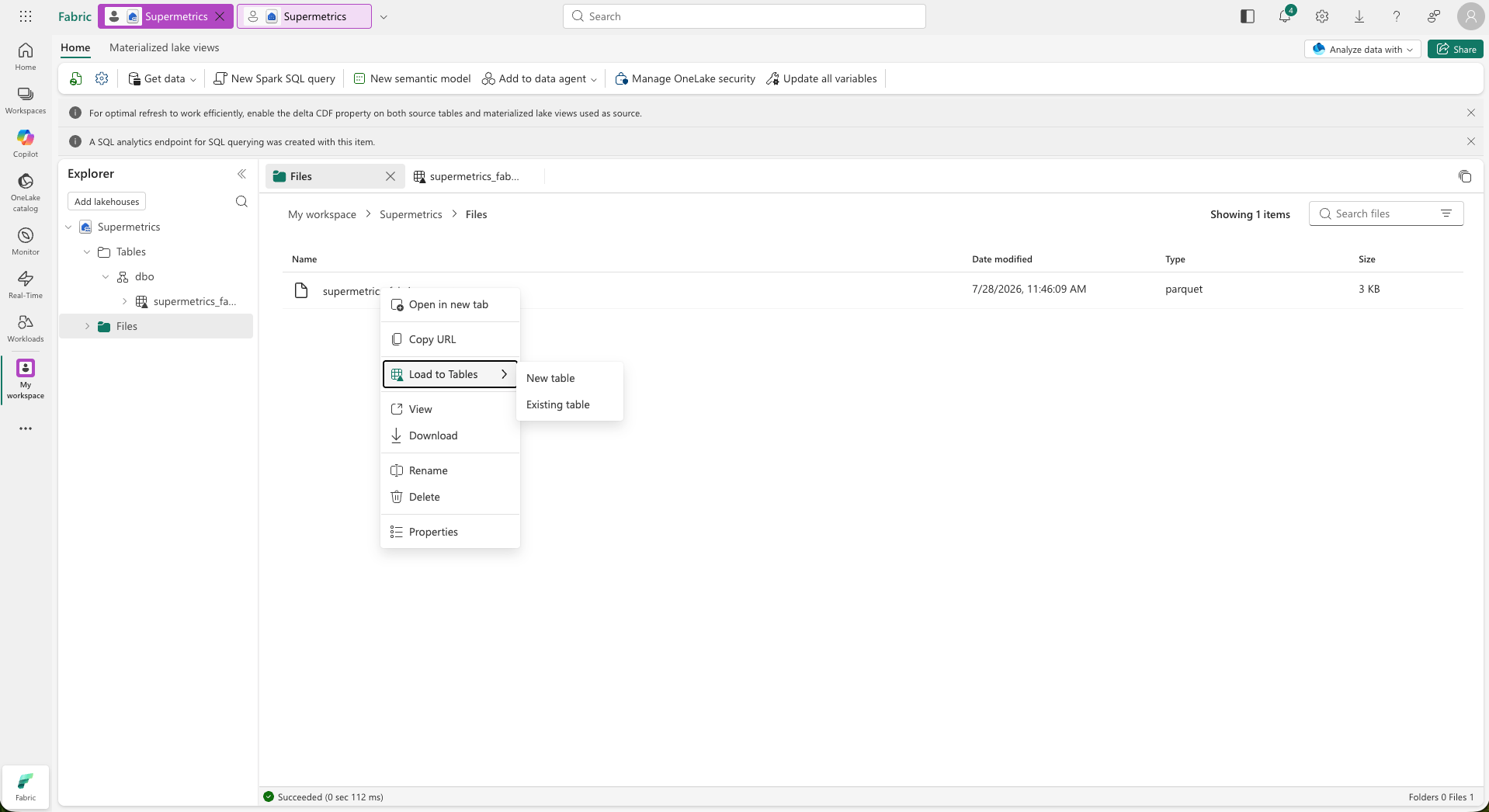Choose Load to Tables menu entry
The height and width of the screenshot is (812, 1489).
pyautogui.click(x=450, y=374)
